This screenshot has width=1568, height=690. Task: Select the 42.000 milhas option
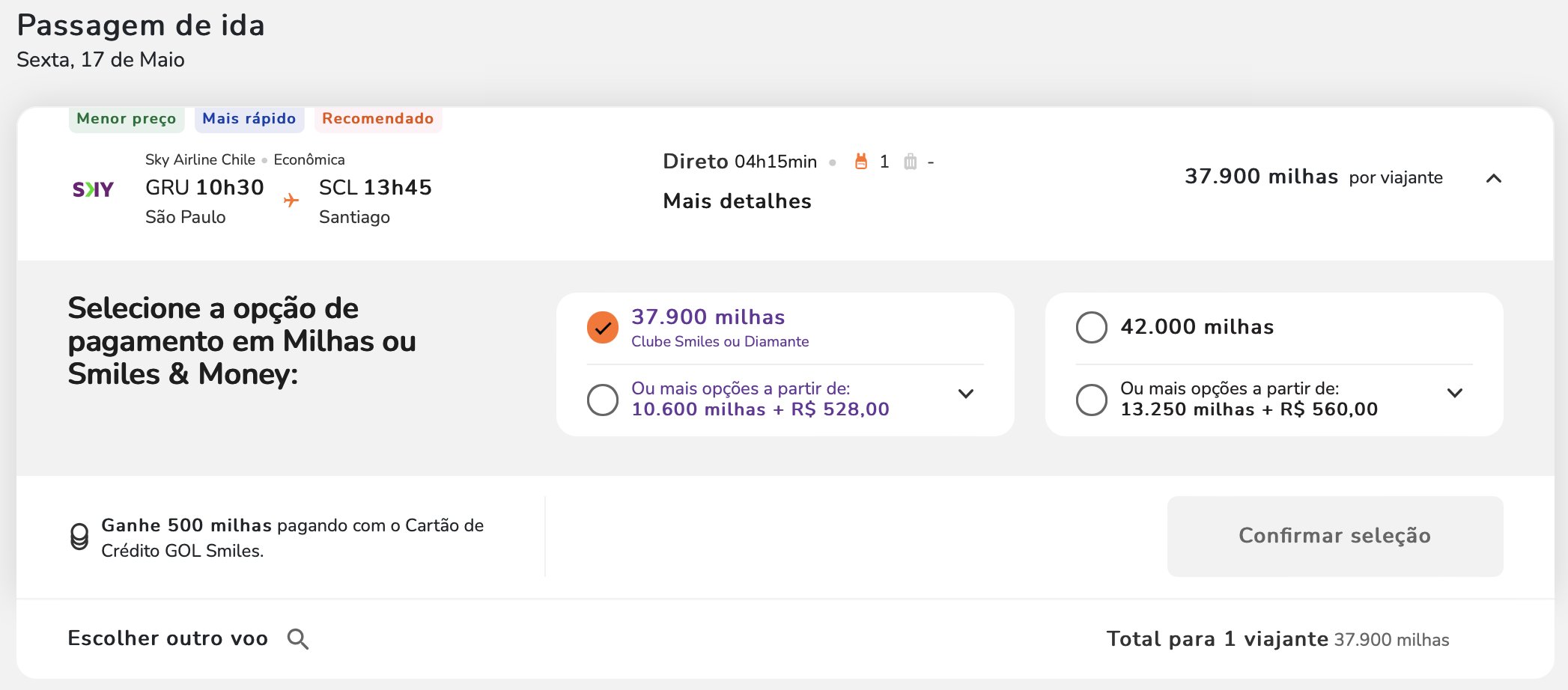(x=1092, y=327)
